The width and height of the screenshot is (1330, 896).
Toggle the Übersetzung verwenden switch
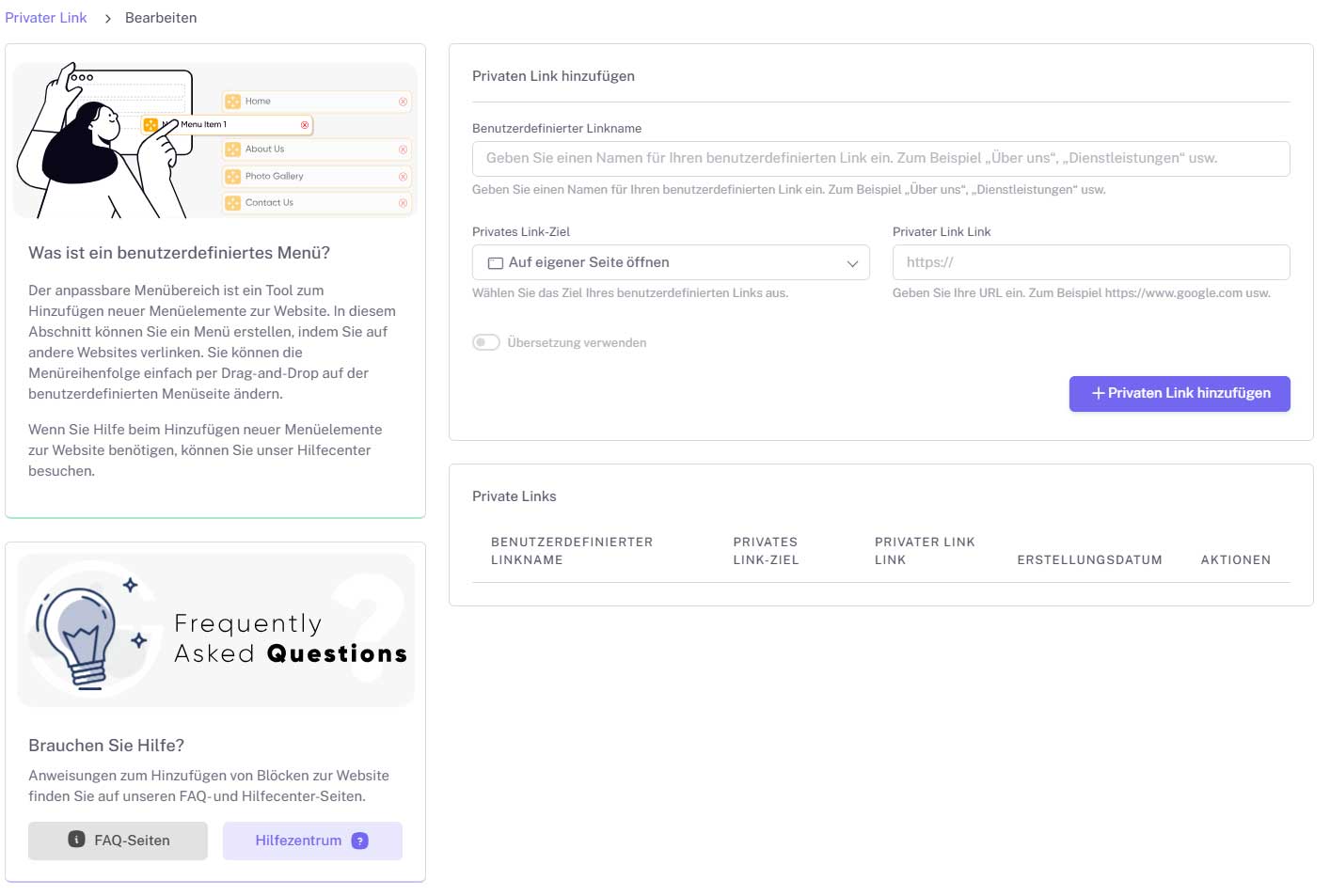(486, 342)
